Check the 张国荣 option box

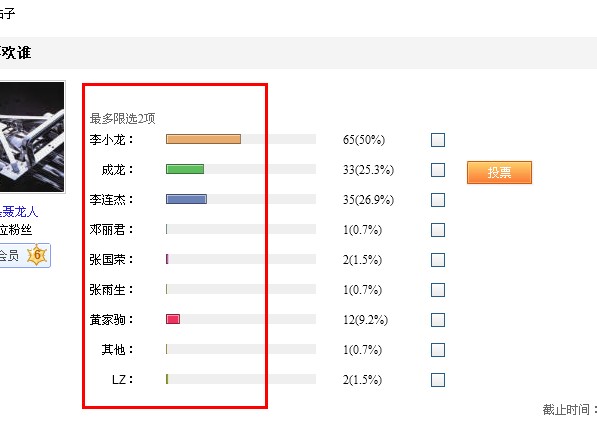438,260
